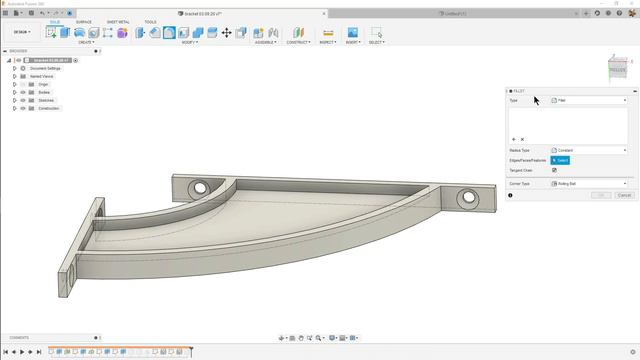Click the plus button to add selection set
The image size is (640, 360).
pos(513,140)
